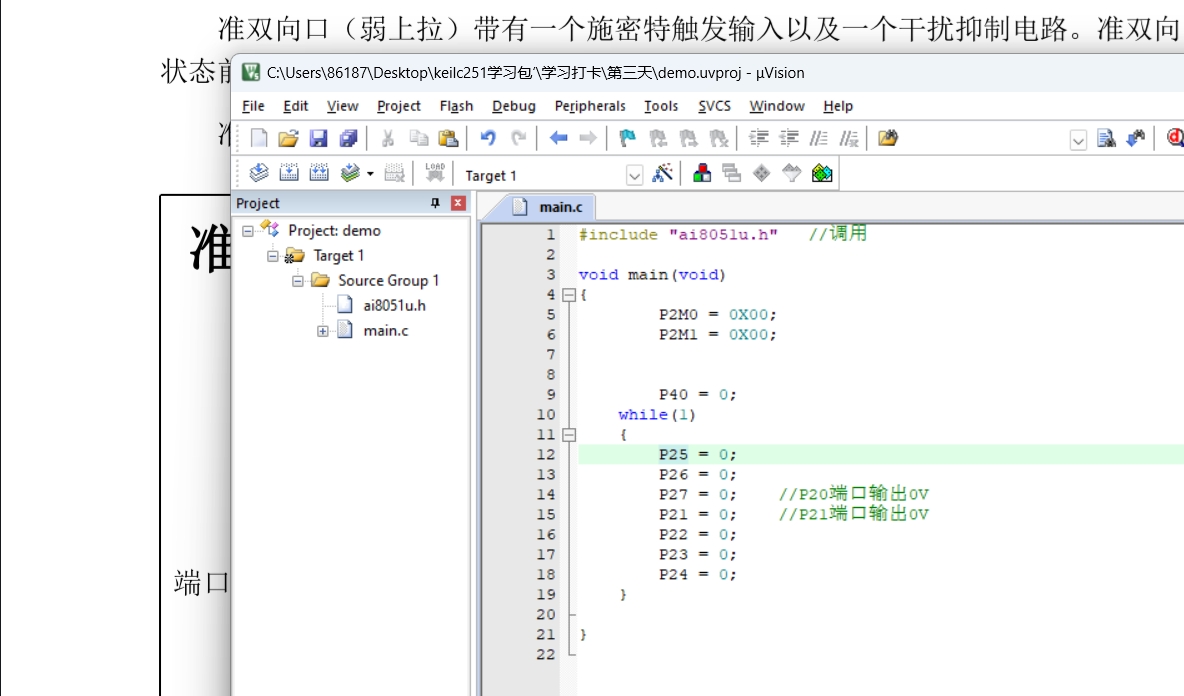The width and height of the screenshot is (1184, 696).
Task: Open the Target 1 selection dropdown
Action: [x=634, y=173]
